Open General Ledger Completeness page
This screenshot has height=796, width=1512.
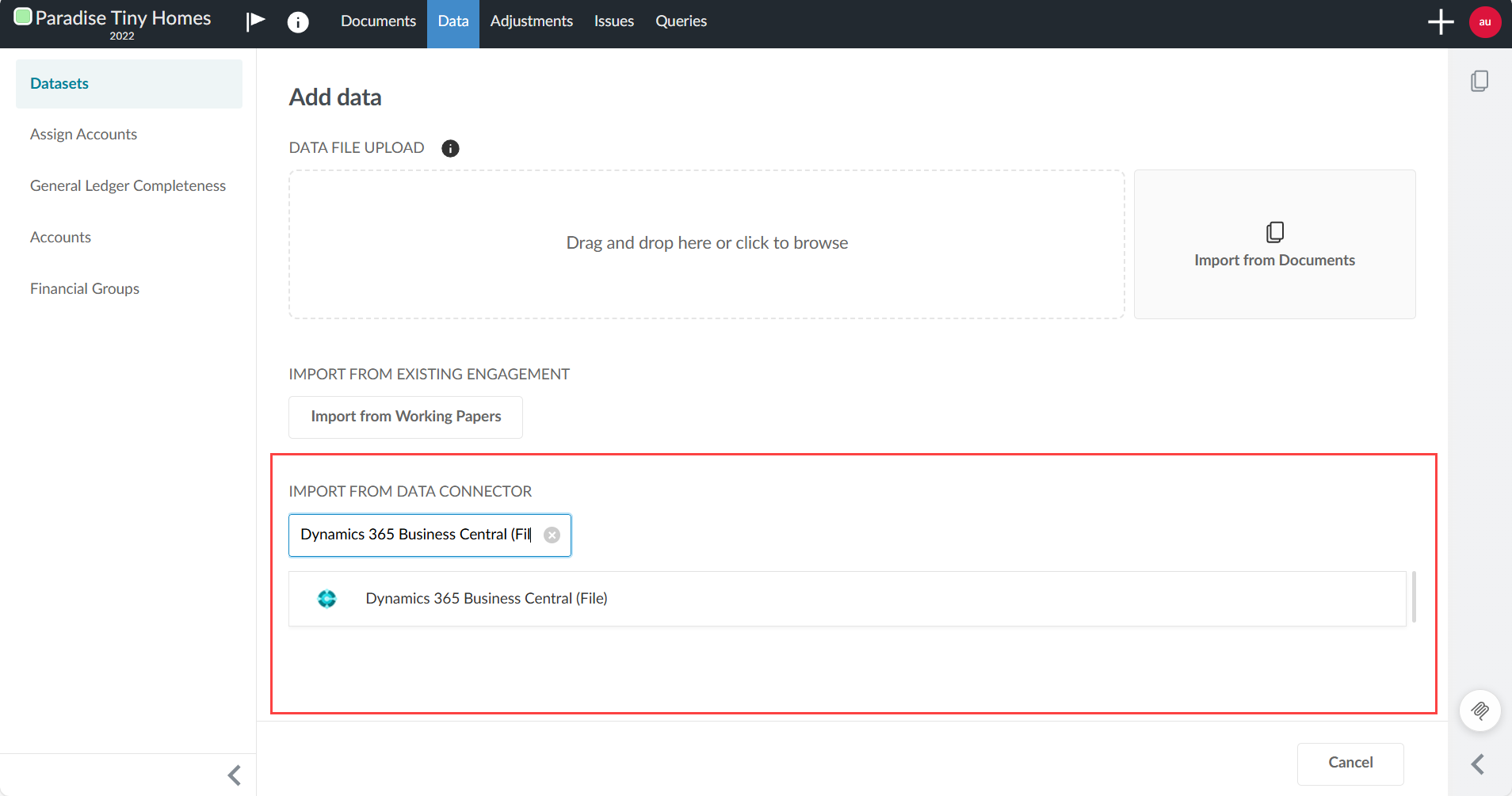pyautogui.click(x=127, y=185)
